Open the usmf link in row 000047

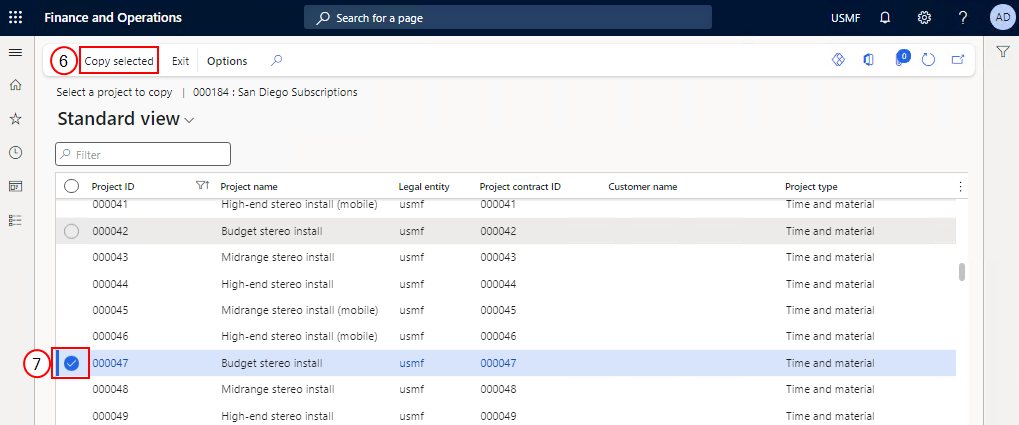coord(411,363)
